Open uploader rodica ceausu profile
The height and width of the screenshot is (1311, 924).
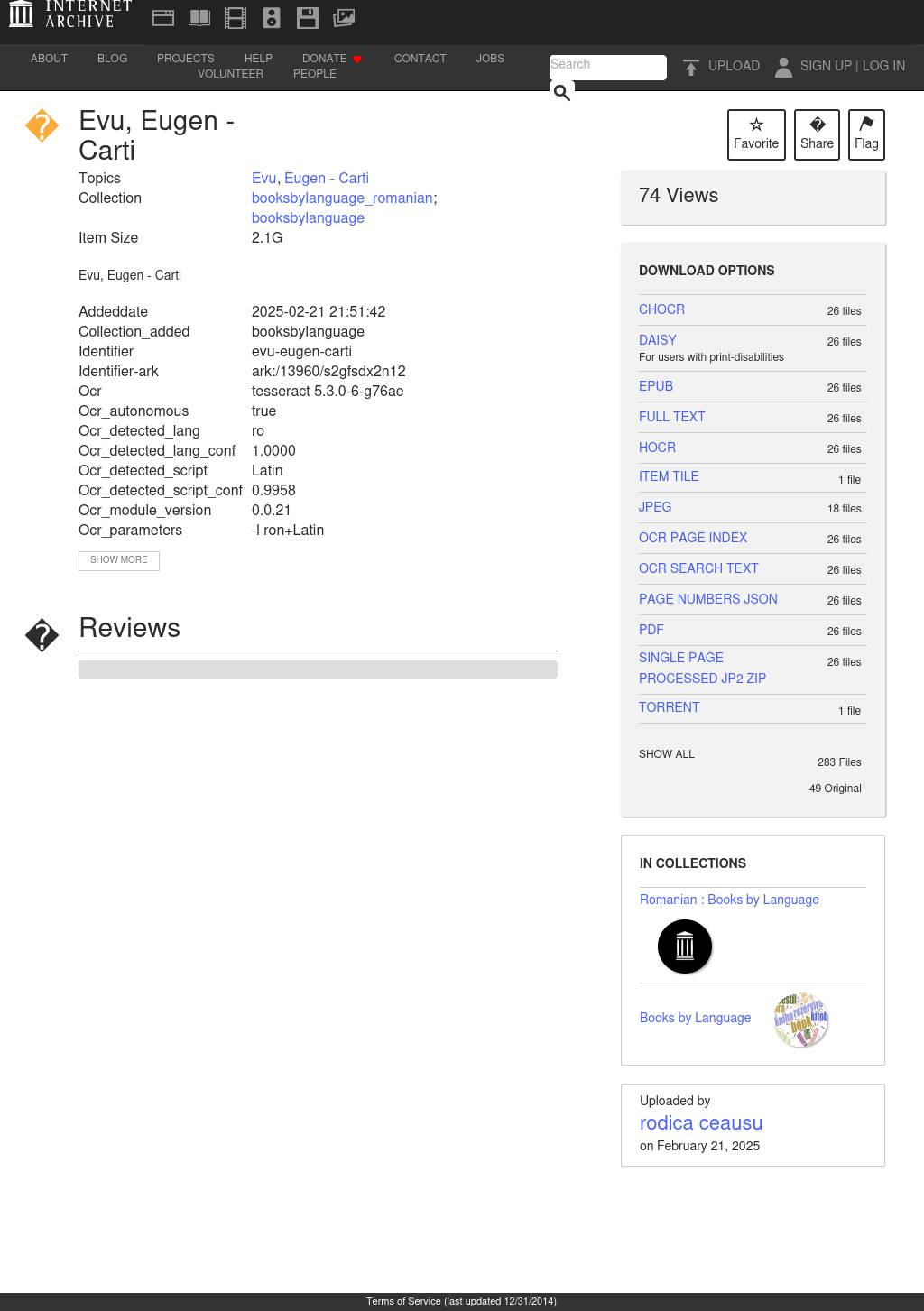pyautogui.click(x=701, y=1123)
